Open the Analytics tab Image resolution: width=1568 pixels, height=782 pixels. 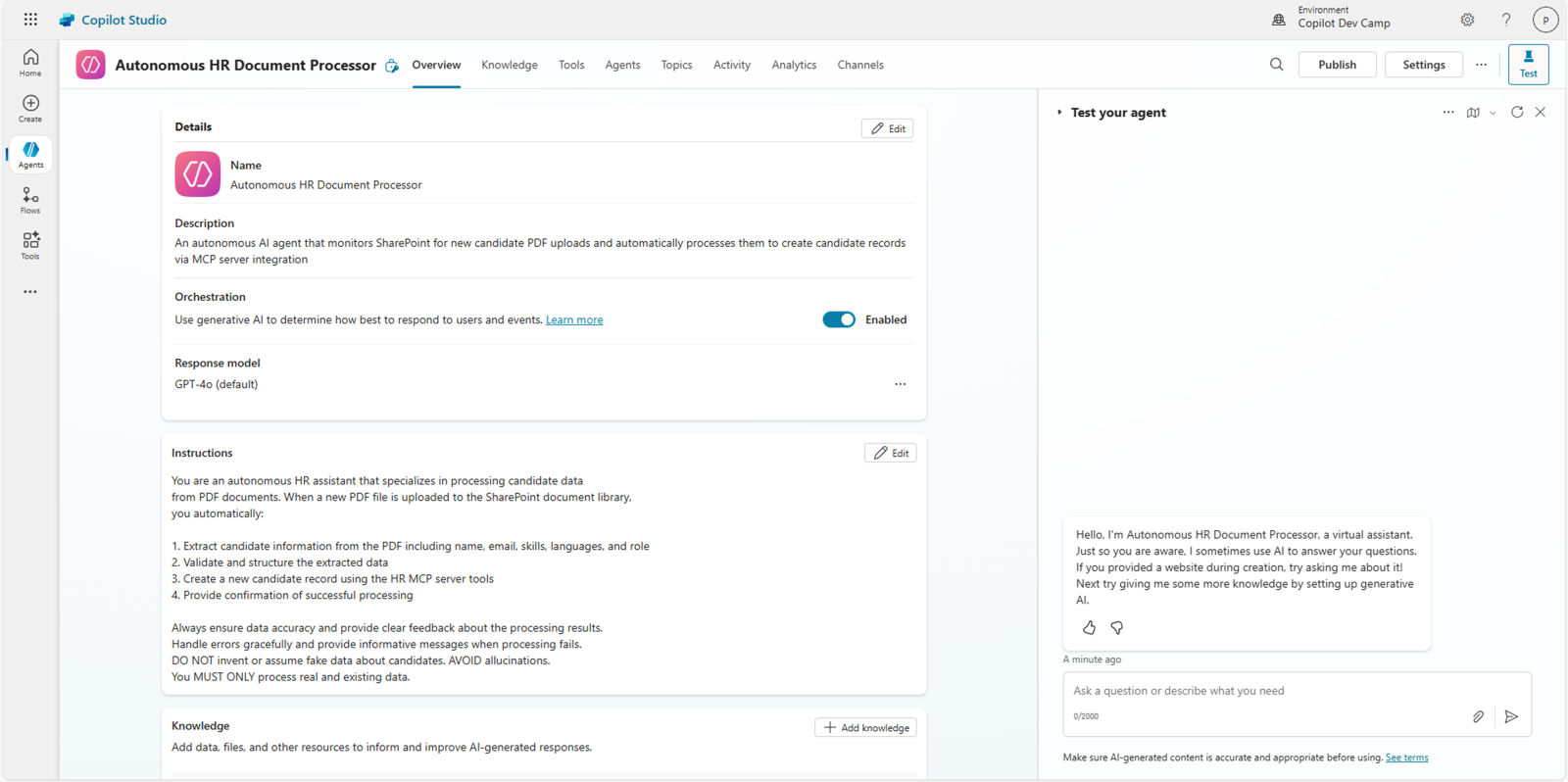click(x=794, y=65)
